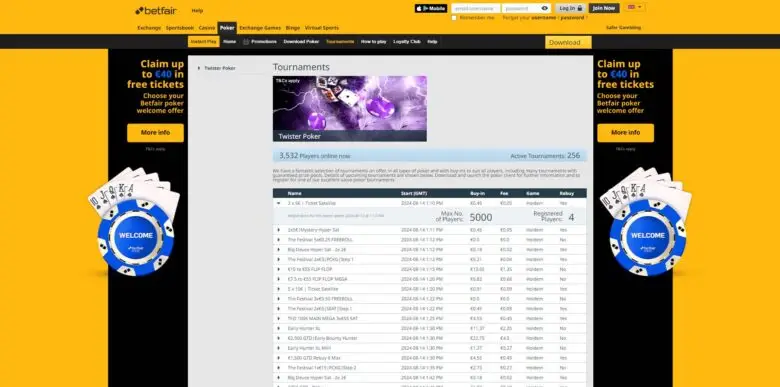Screen dimensions: 780x387
Task: Switch to the Bingo tab
Action: pyautogui.click(x=293, y=28)
